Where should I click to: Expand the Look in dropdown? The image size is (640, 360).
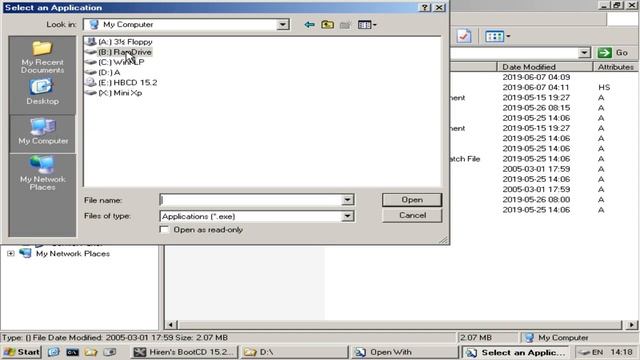[282, 24]
